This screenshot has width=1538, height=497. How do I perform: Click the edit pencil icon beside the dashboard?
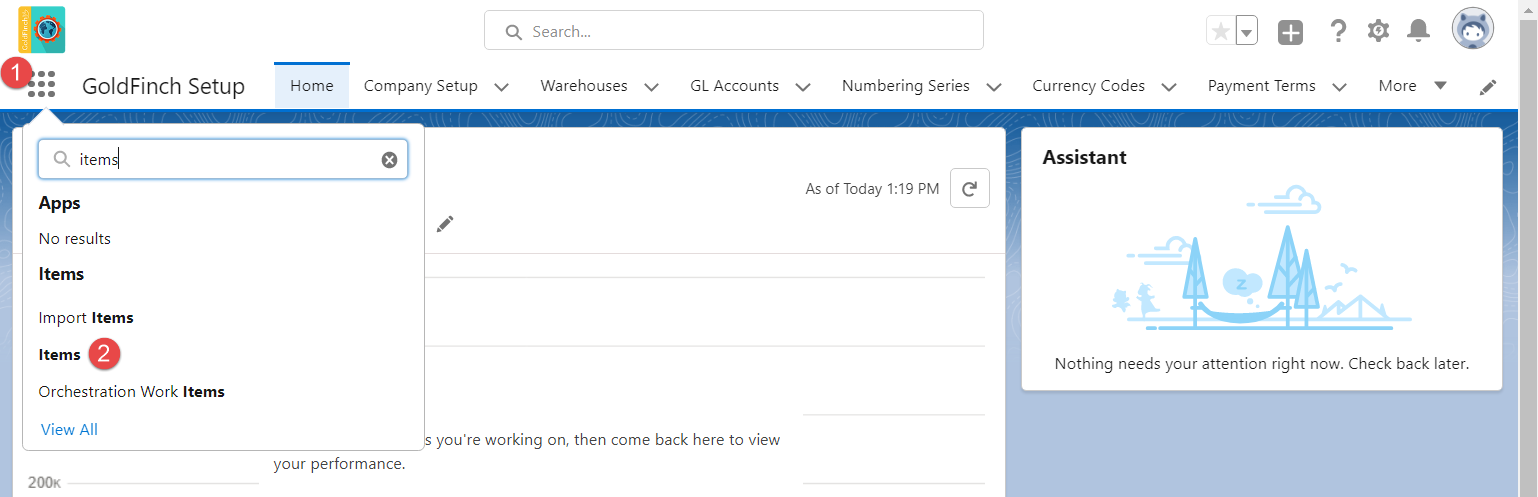[x=445, y=223]
